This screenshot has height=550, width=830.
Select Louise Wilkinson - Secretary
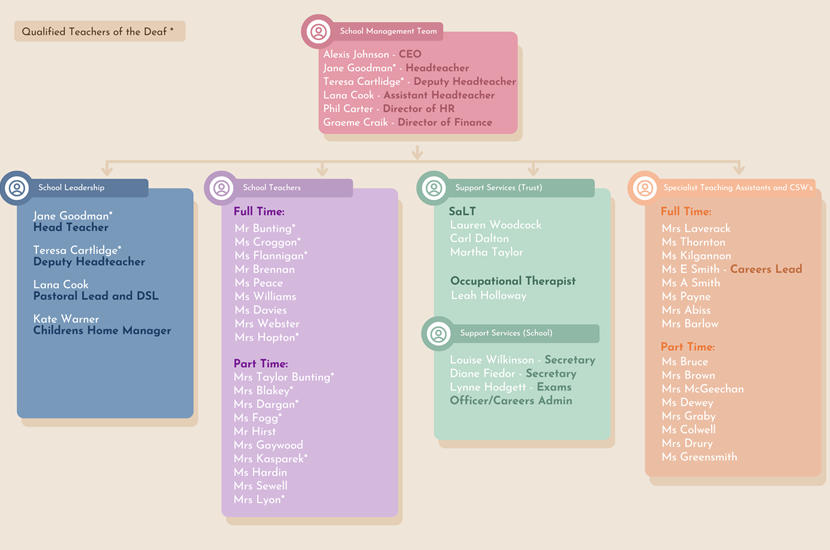(522, 360)
